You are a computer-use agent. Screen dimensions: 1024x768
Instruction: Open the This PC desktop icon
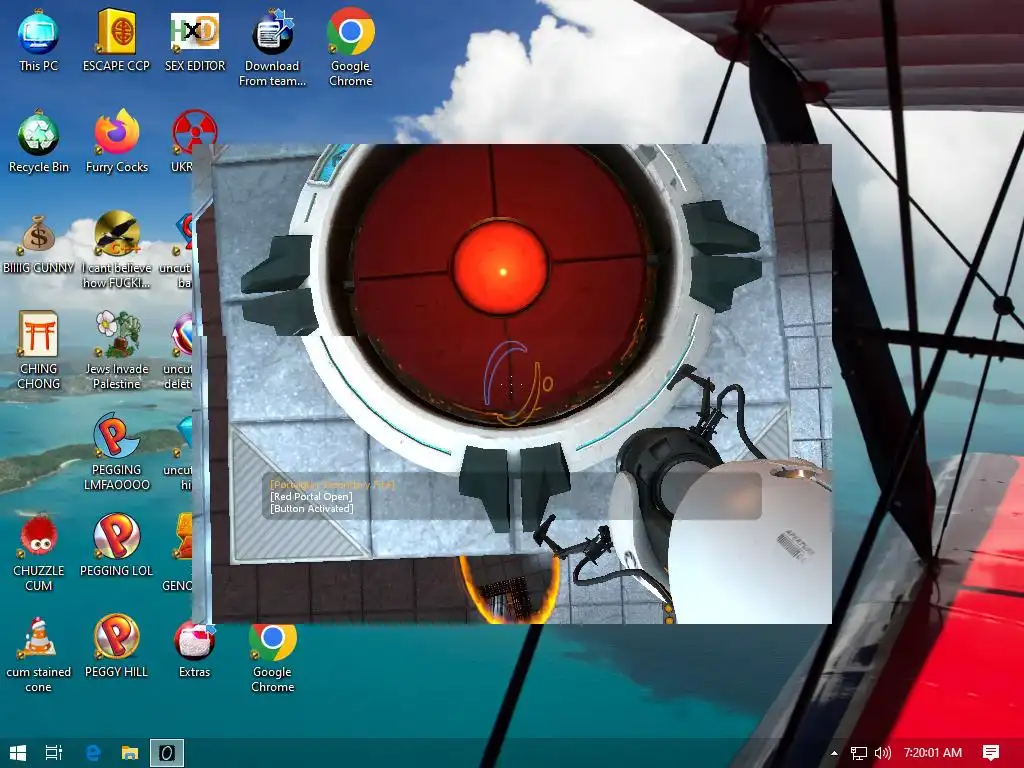coord(38,40)
